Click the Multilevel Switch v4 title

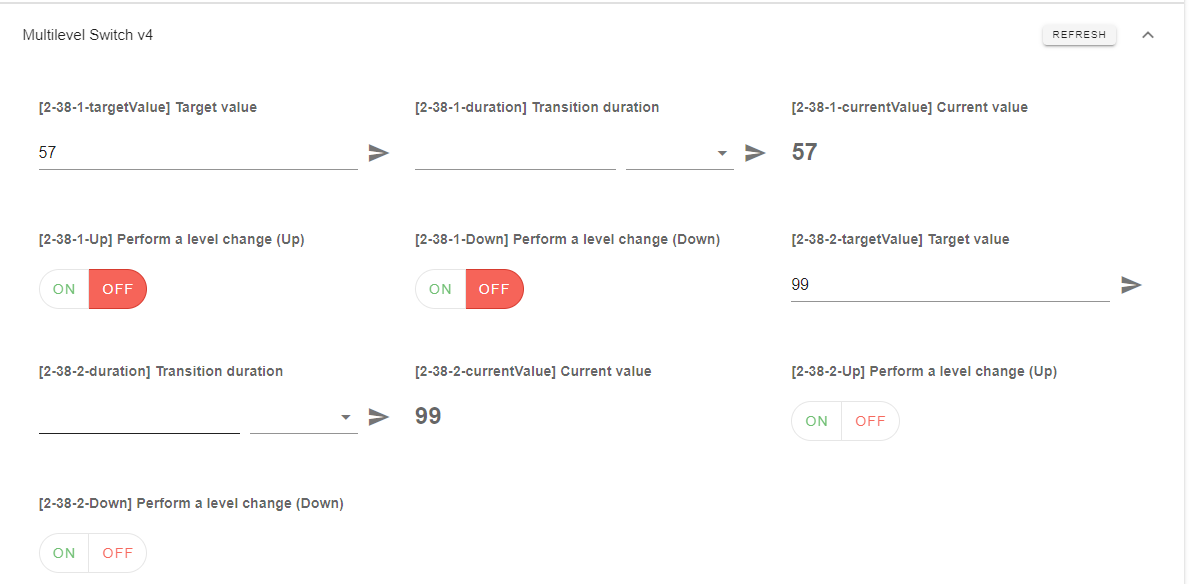pos(87,34)
